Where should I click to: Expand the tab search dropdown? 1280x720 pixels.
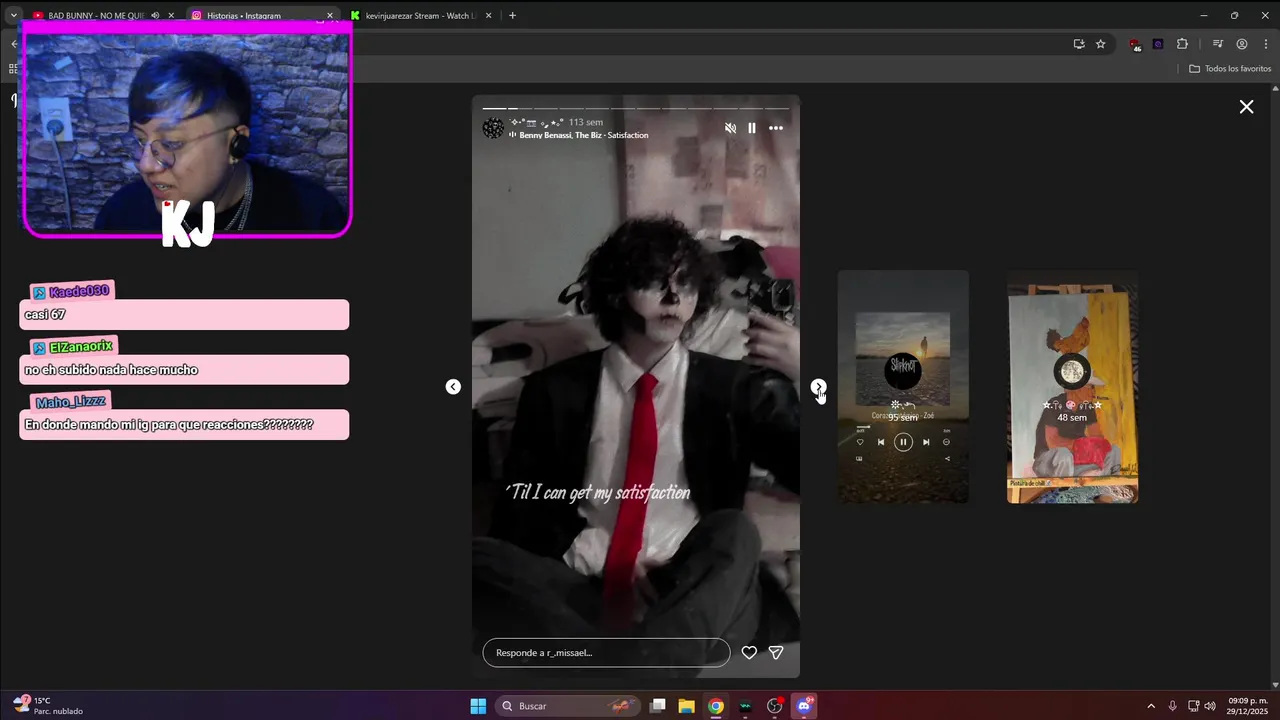[x=13, y=15]
